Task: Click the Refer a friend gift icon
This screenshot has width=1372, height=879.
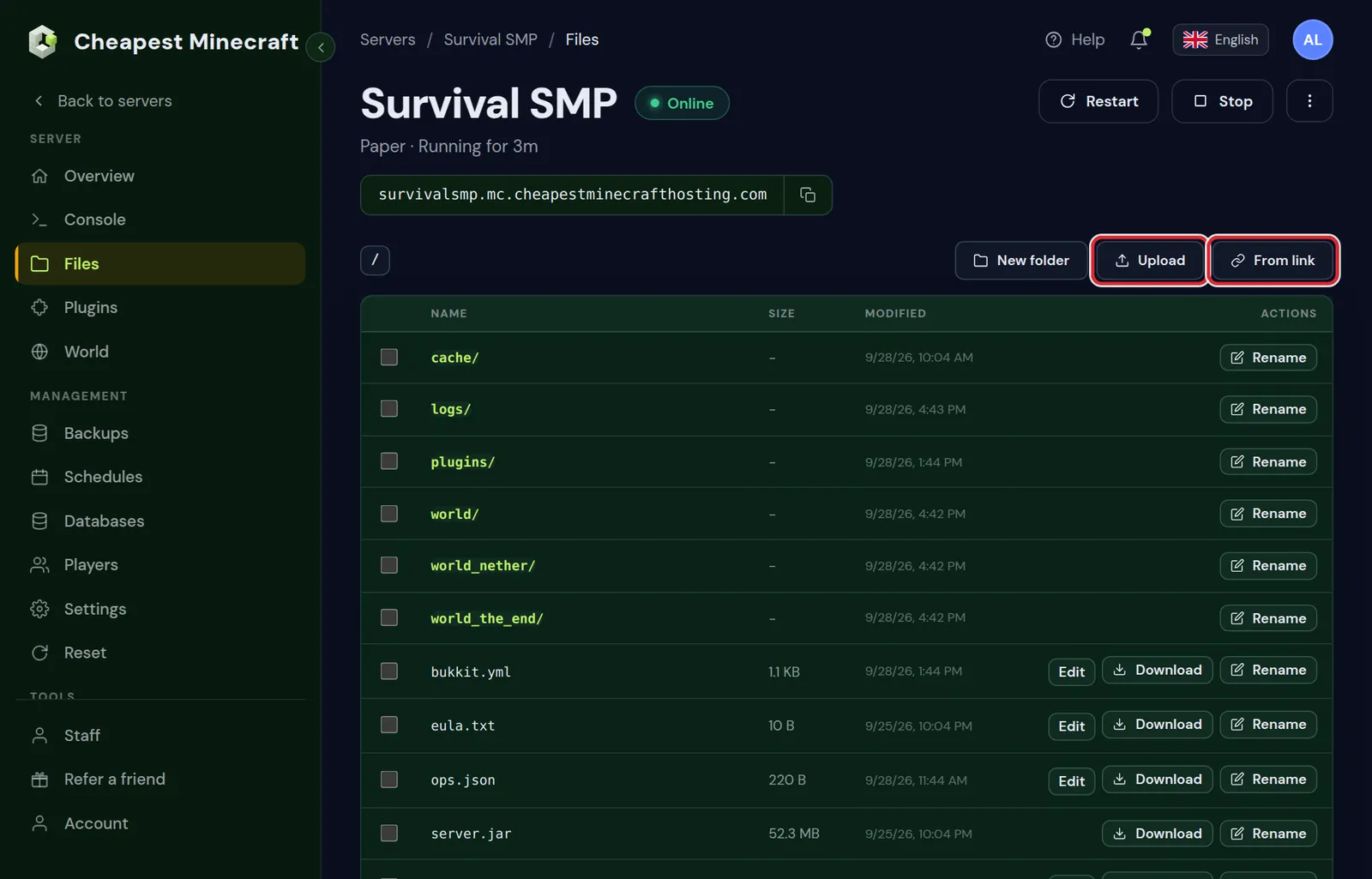Action: (x=39, y=780)
